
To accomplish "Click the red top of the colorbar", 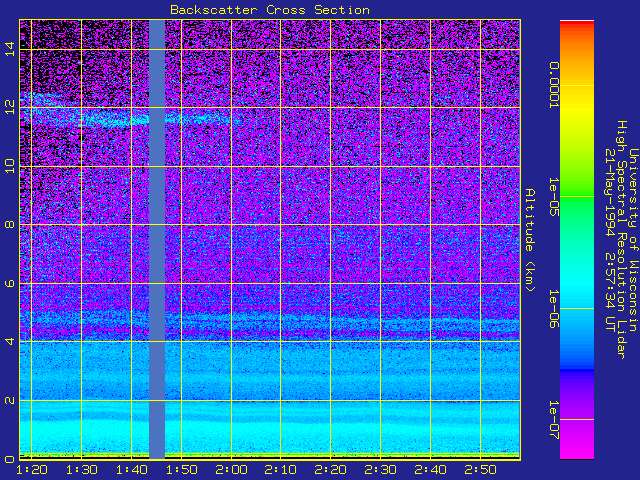I will (577, 25).
